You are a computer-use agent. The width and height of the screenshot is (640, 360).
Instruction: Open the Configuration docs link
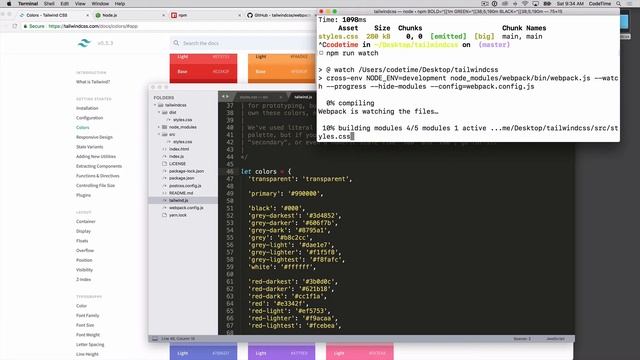tap(89, 118)
